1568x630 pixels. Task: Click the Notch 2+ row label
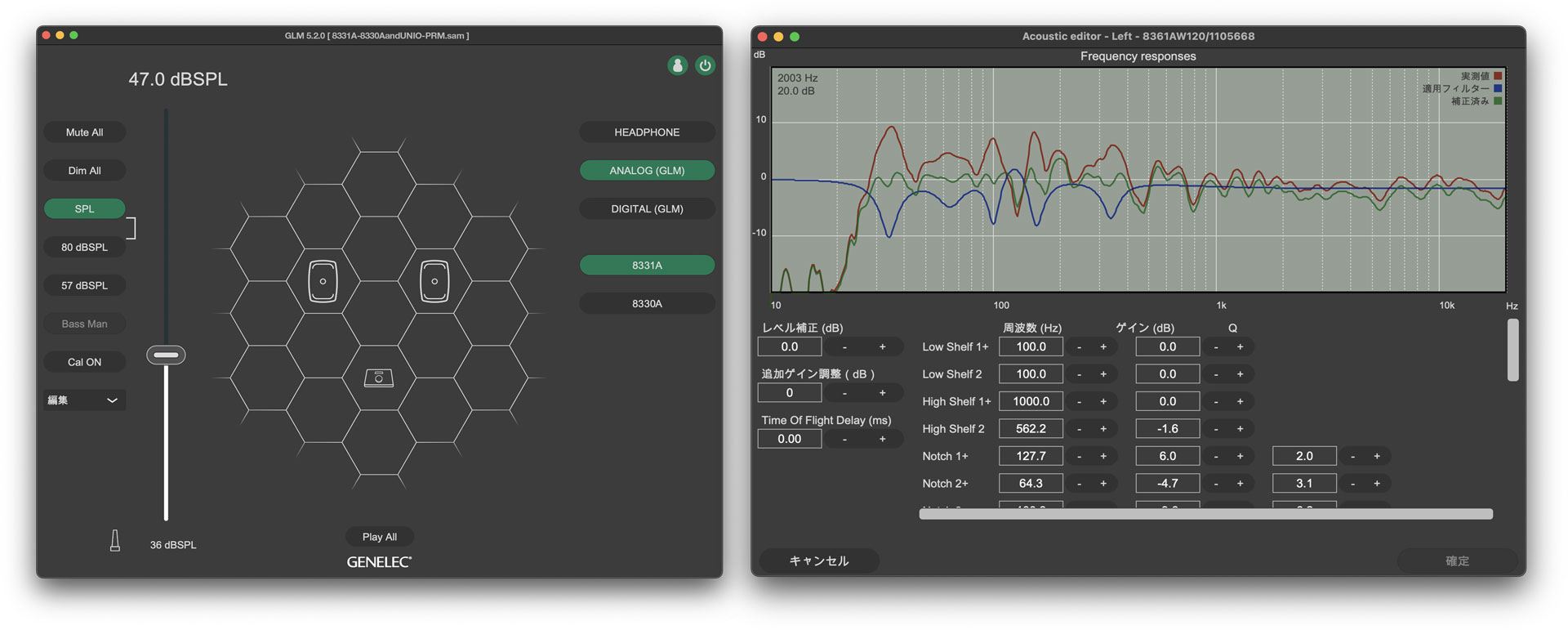(945, 484)
